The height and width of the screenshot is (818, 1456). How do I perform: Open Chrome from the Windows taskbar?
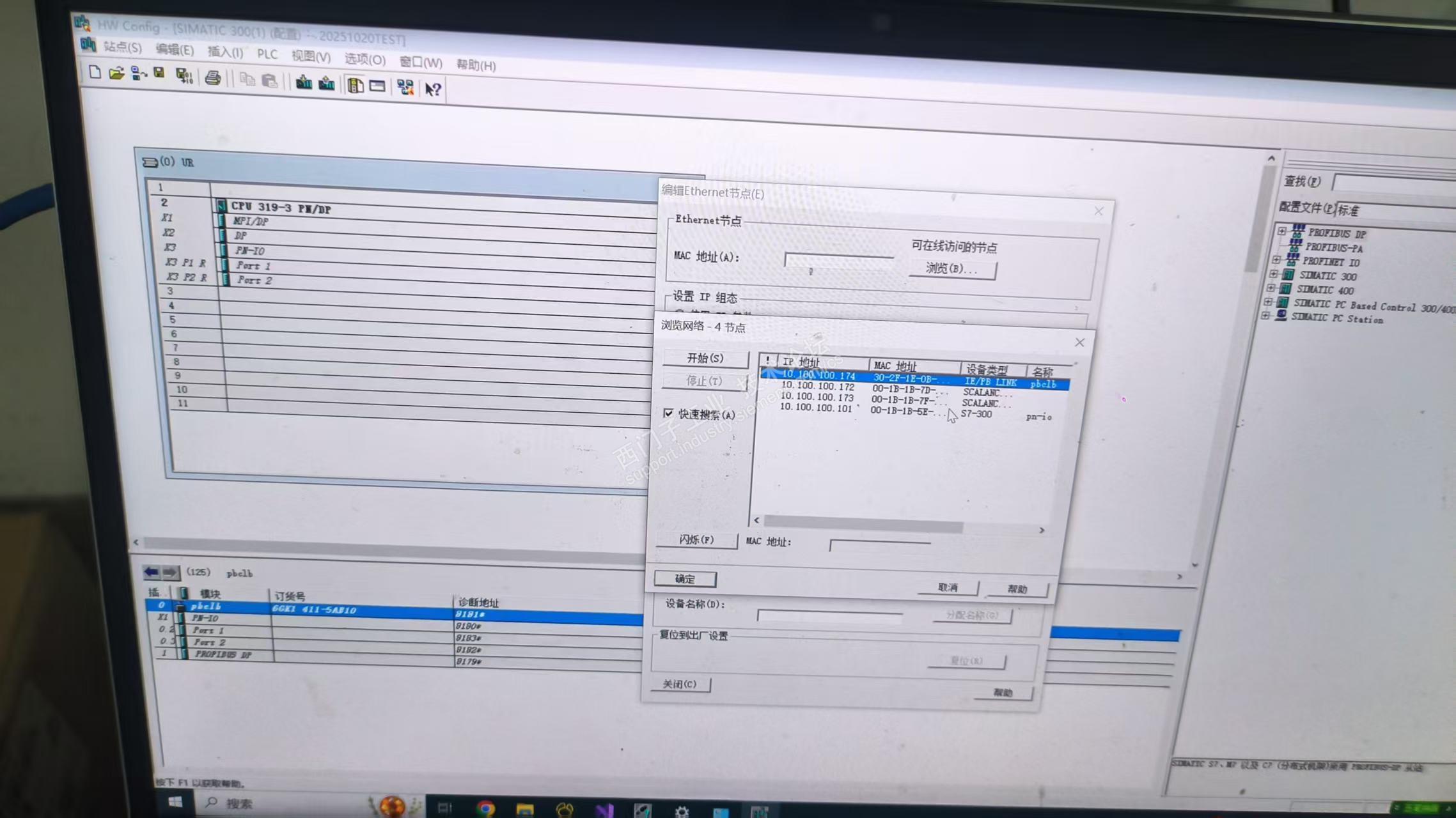(485, 809)
